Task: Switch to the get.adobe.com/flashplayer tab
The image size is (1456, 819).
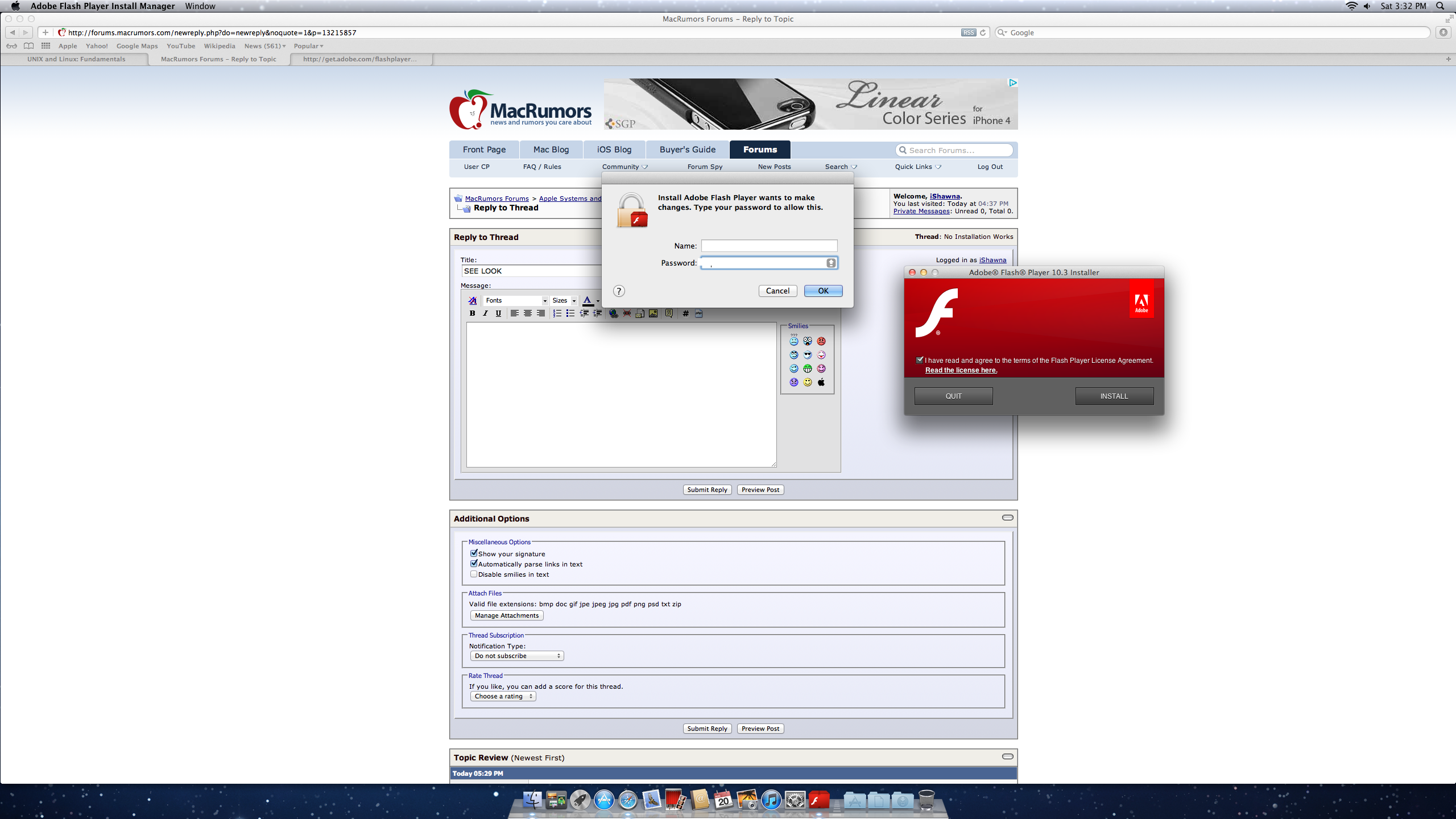Action: coord(360,59)
